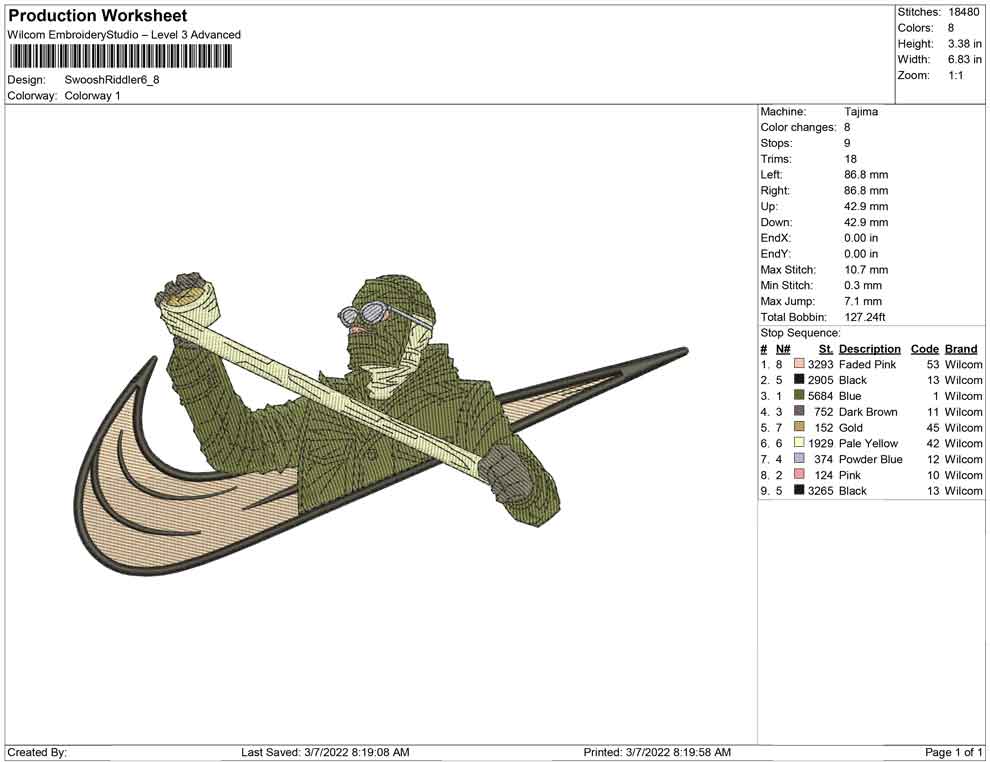
Task: Click the design name 'SwooshRiddler6_8'
Action: (112, 80)
